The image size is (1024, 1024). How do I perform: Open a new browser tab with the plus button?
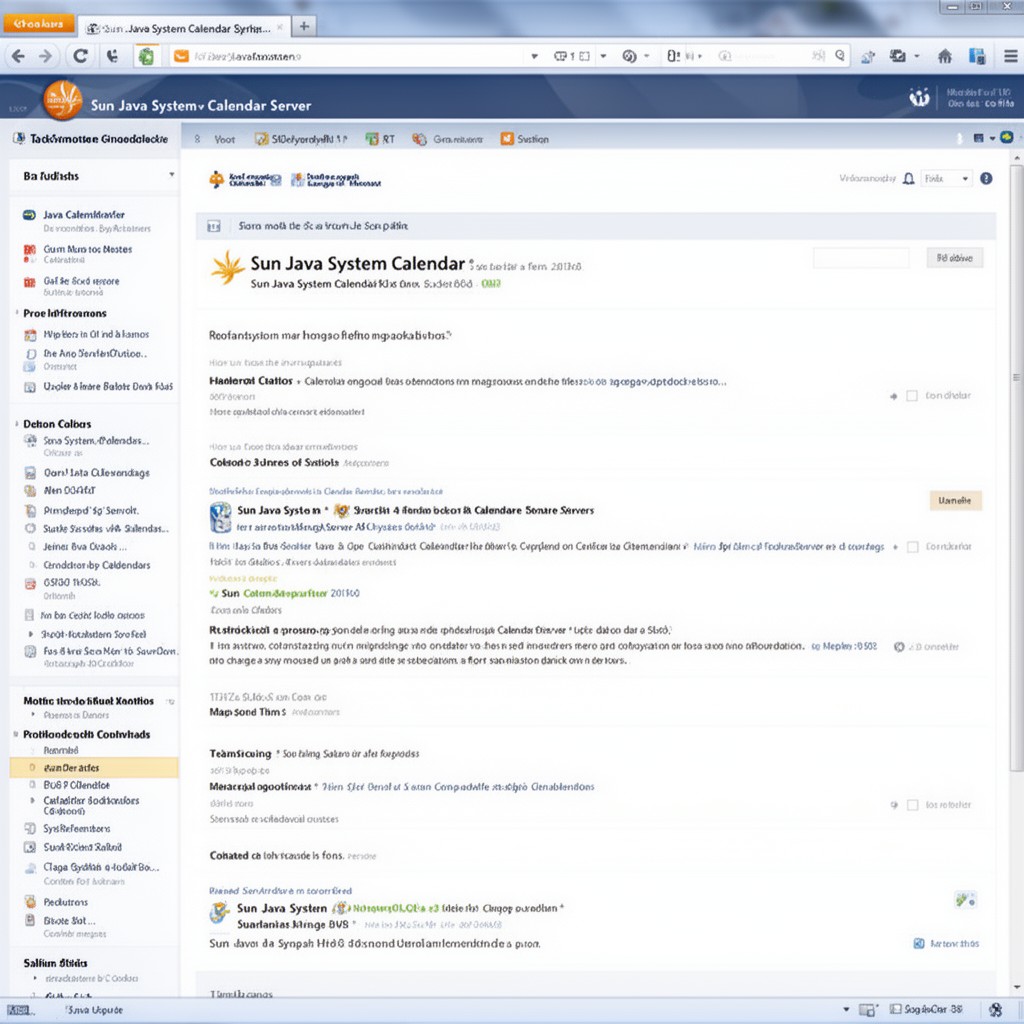click(304, 27)
